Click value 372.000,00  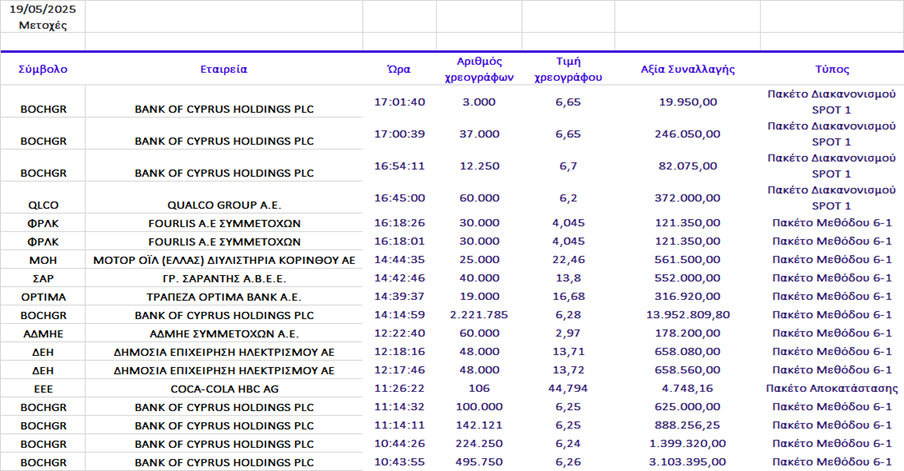point(688,198)
